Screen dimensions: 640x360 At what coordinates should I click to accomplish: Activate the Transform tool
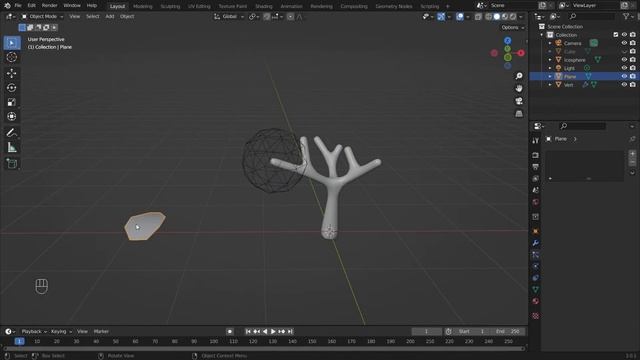point(12,116)
